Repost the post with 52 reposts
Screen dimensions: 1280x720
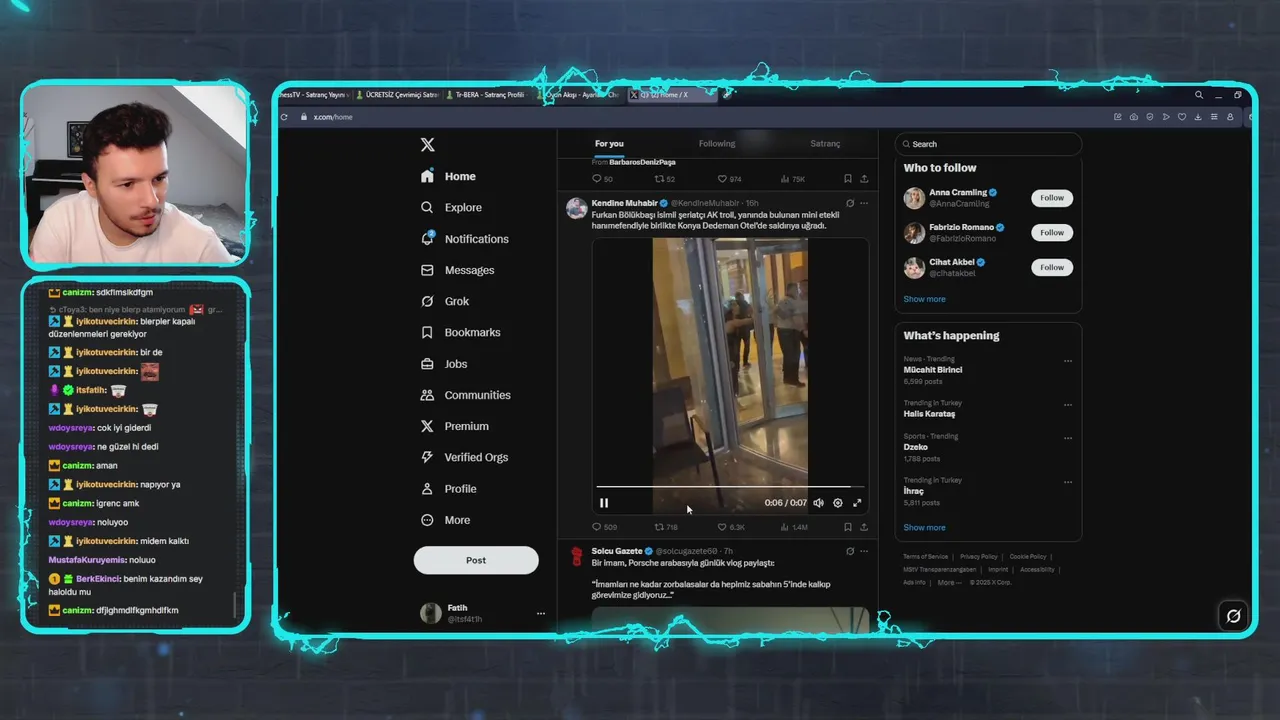click(x=664, y=179)
